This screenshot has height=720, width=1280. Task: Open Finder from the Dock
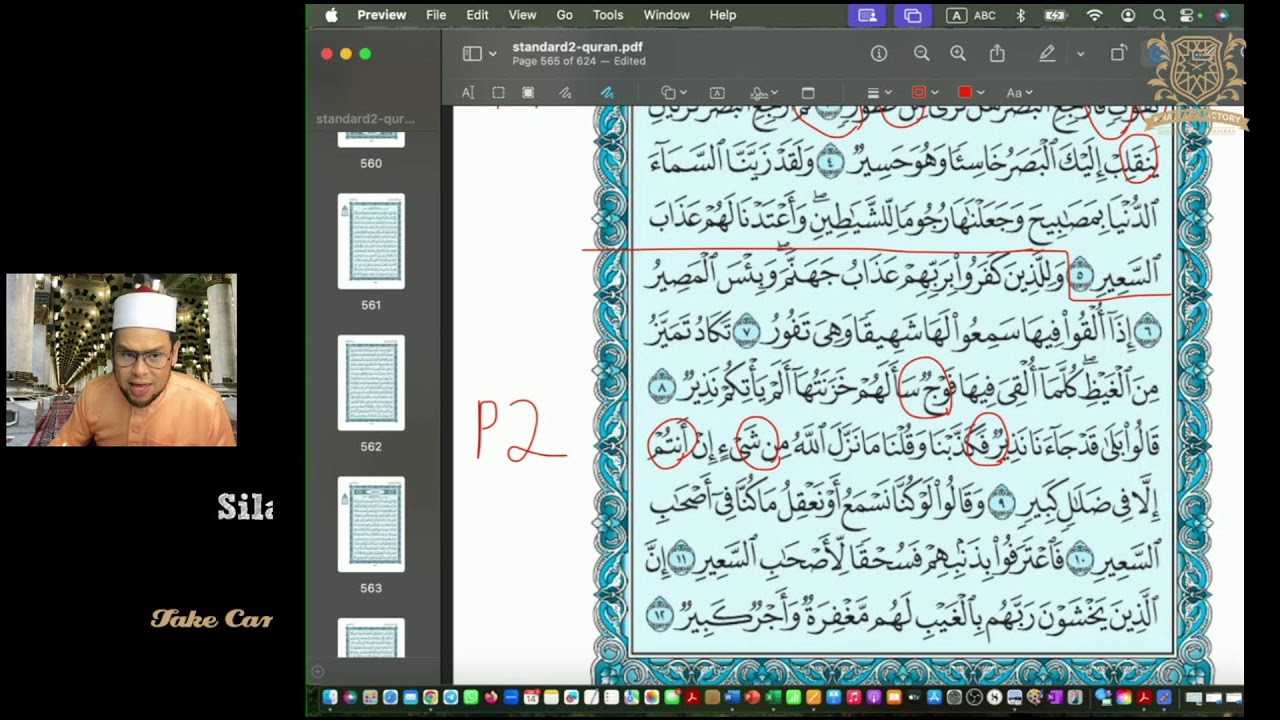[329, 697]
